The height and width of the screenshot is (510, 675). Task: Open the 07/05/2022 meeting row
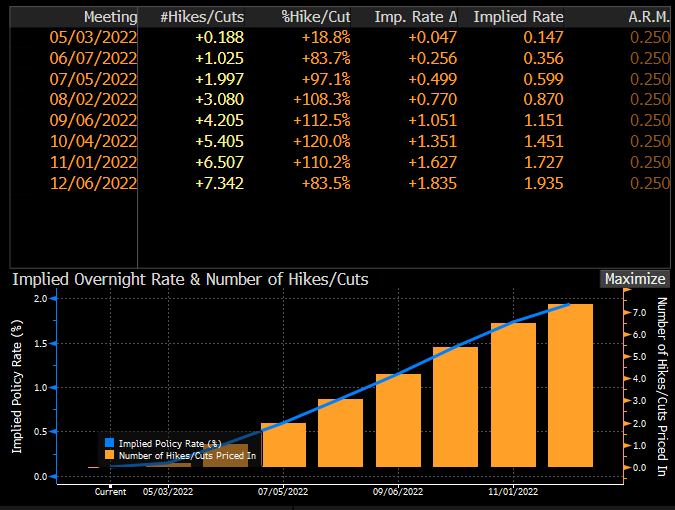click(x=97, y=79)
